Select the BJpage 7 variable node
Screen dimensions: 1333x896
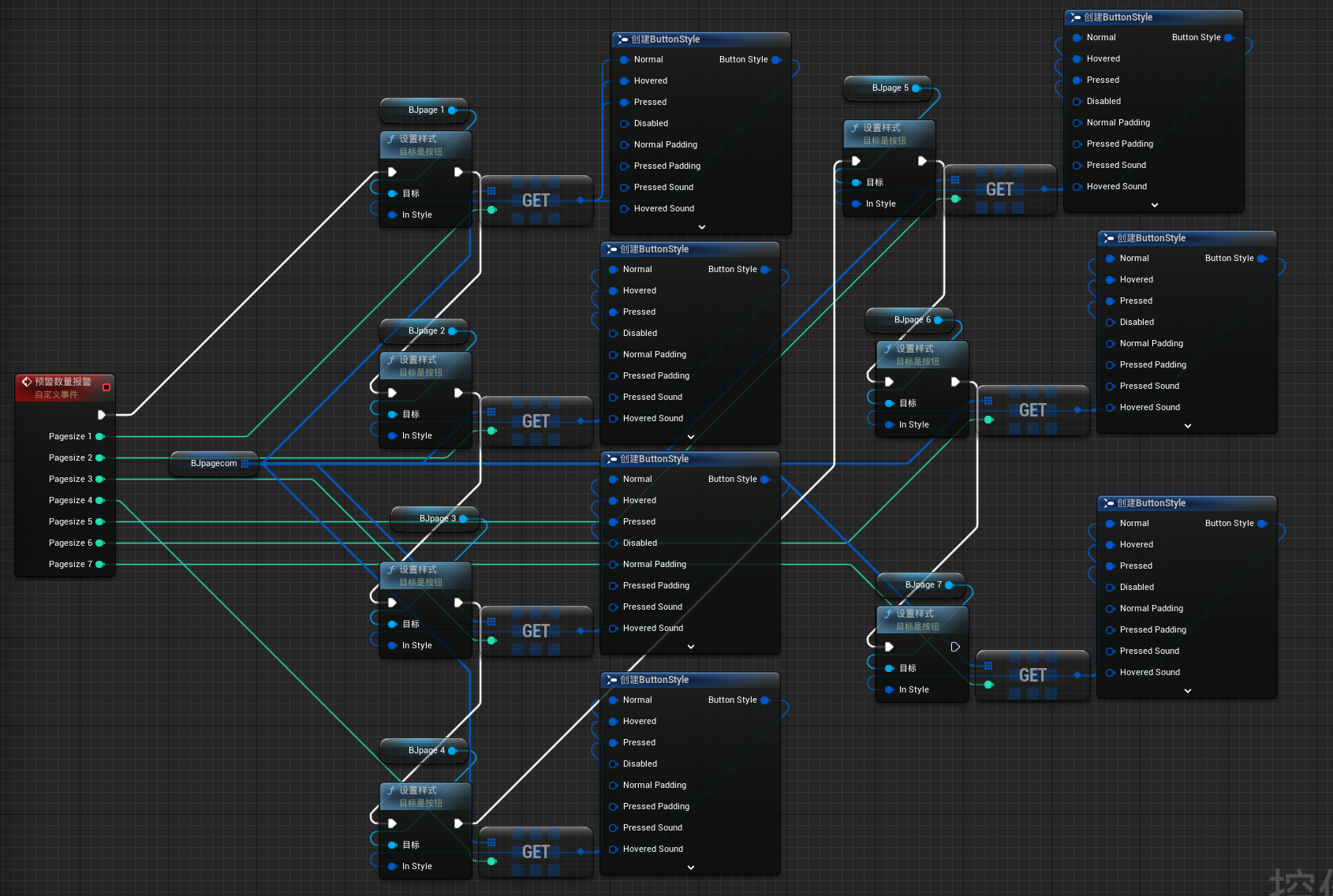[923, 585]
